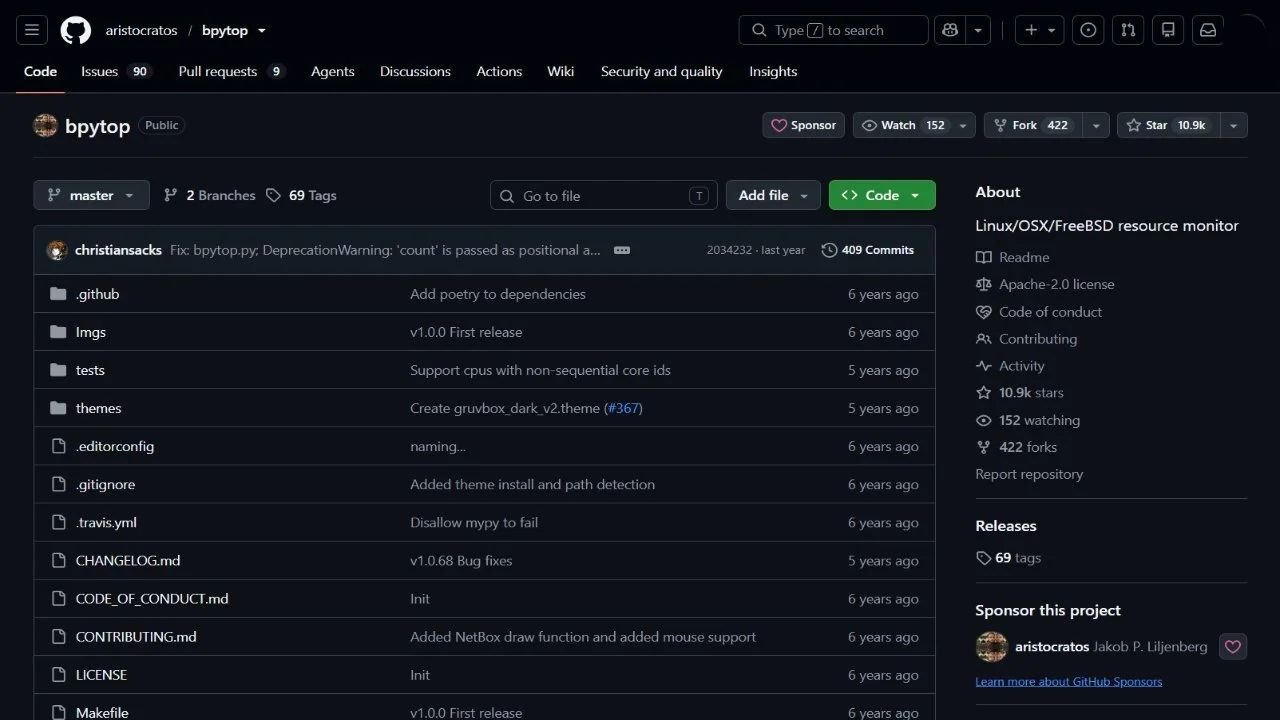Click the CONTRIBUTING.md file icon

click(58, 637)
